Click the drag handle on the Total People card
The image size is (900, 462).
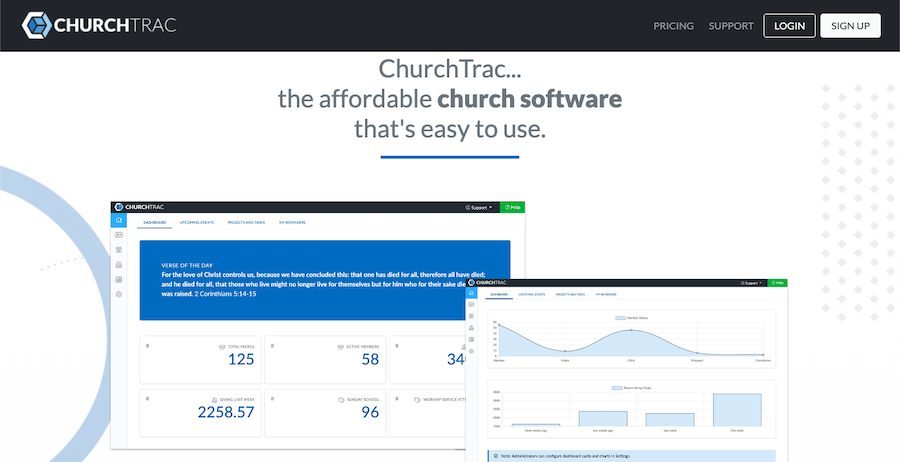click(x=148, y=345)
